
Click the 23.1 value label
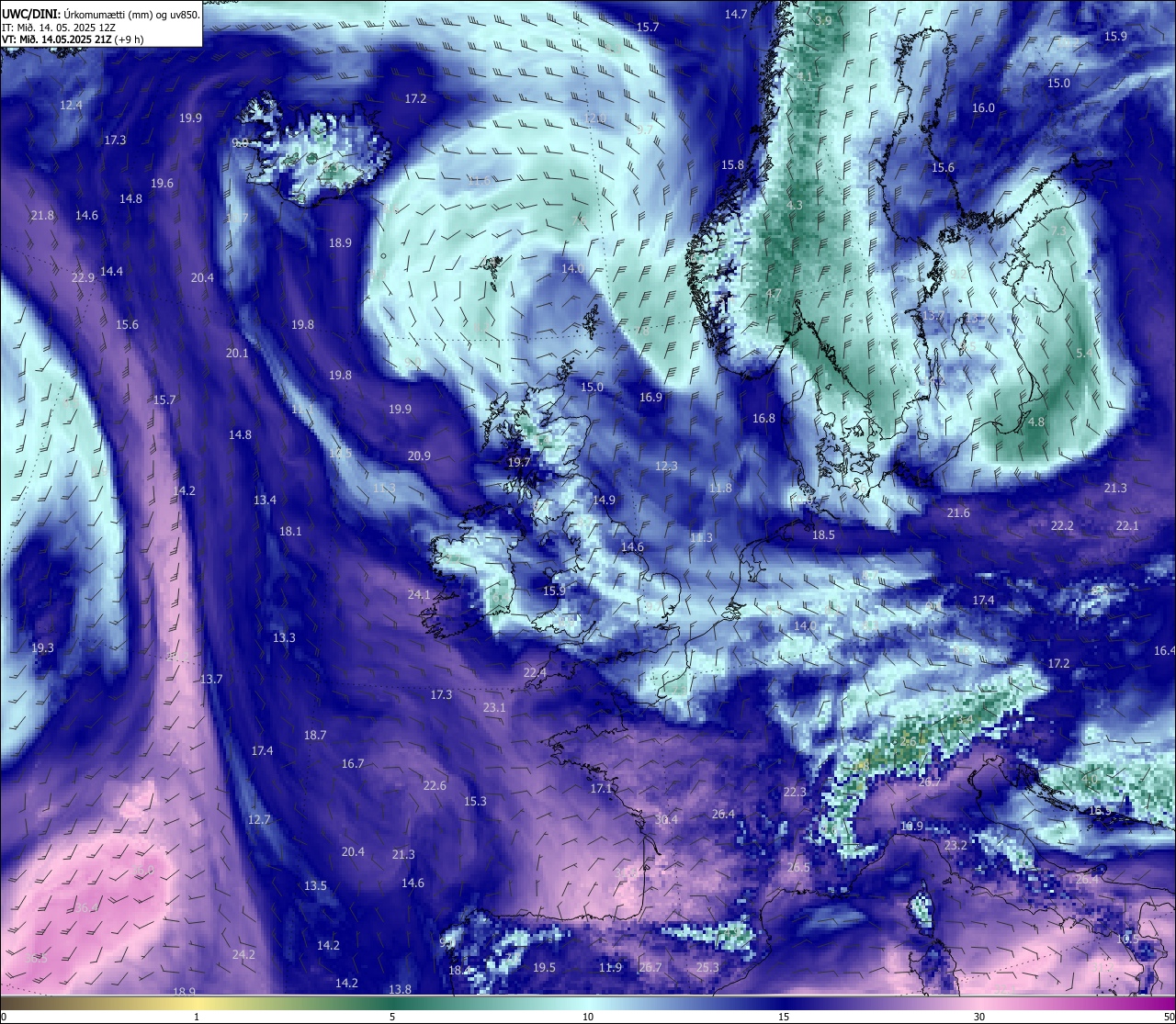(x=494, y=708)
